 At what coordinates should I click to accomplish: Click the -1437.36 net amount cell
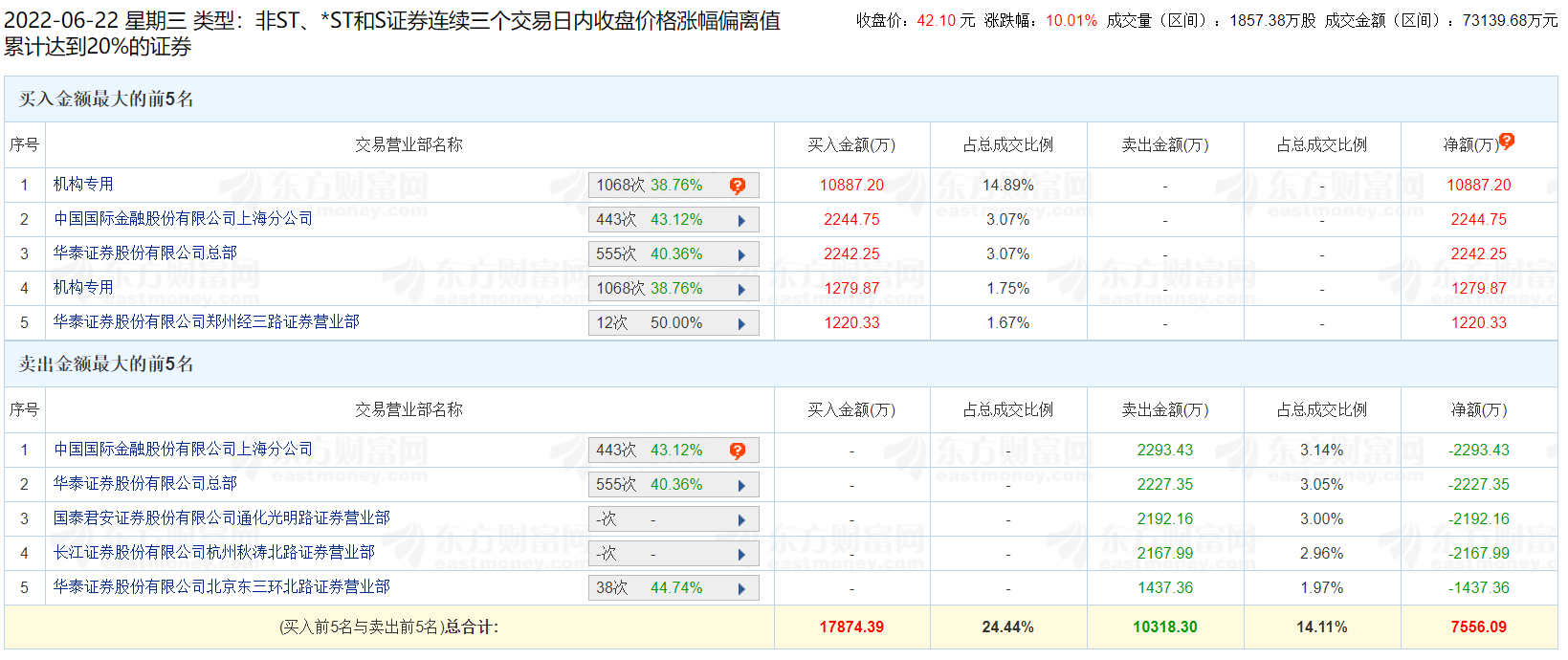(1479, 588)
